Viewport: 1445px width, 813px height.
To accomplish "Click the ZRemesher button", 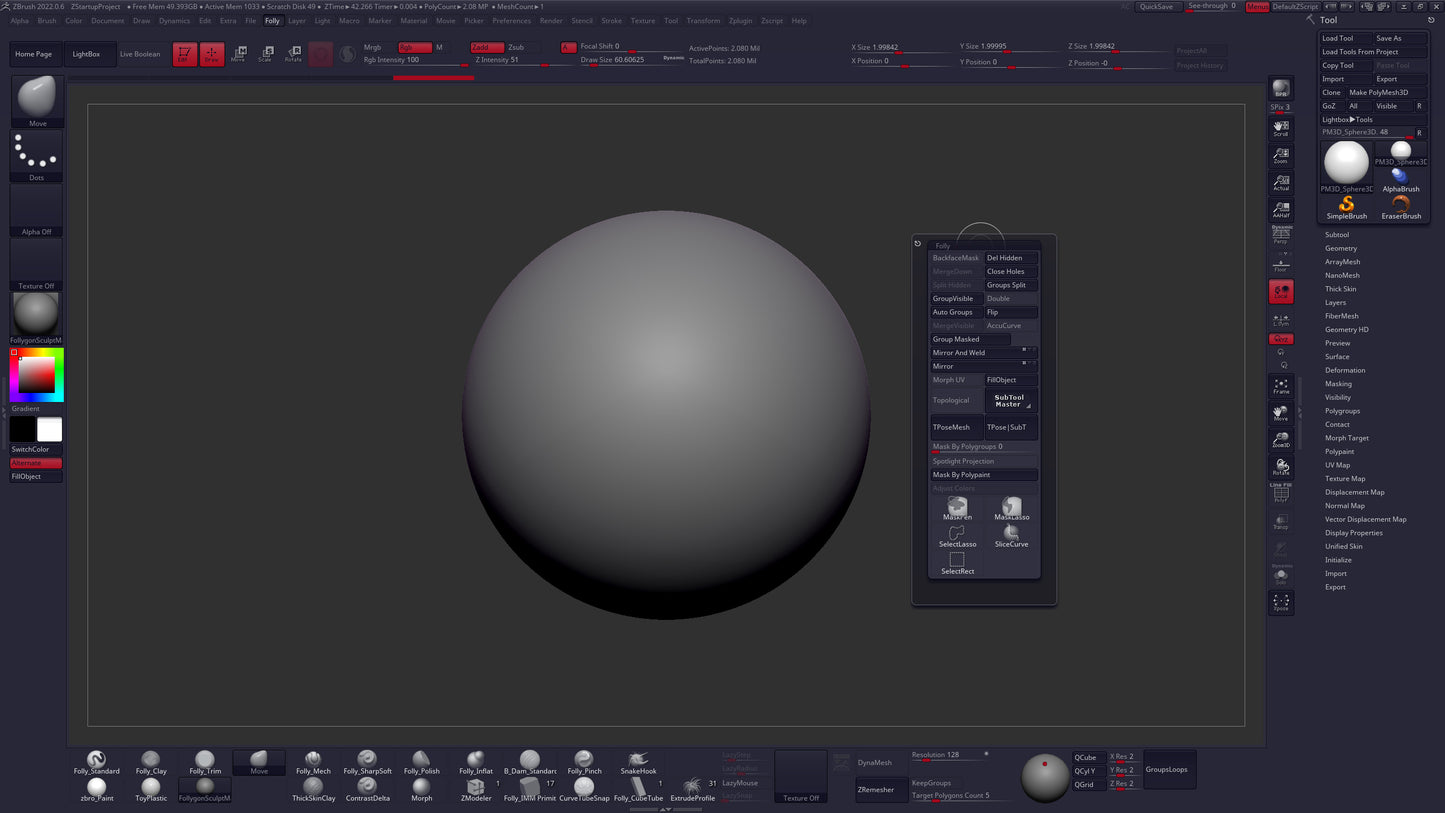I will click(876, 790).
